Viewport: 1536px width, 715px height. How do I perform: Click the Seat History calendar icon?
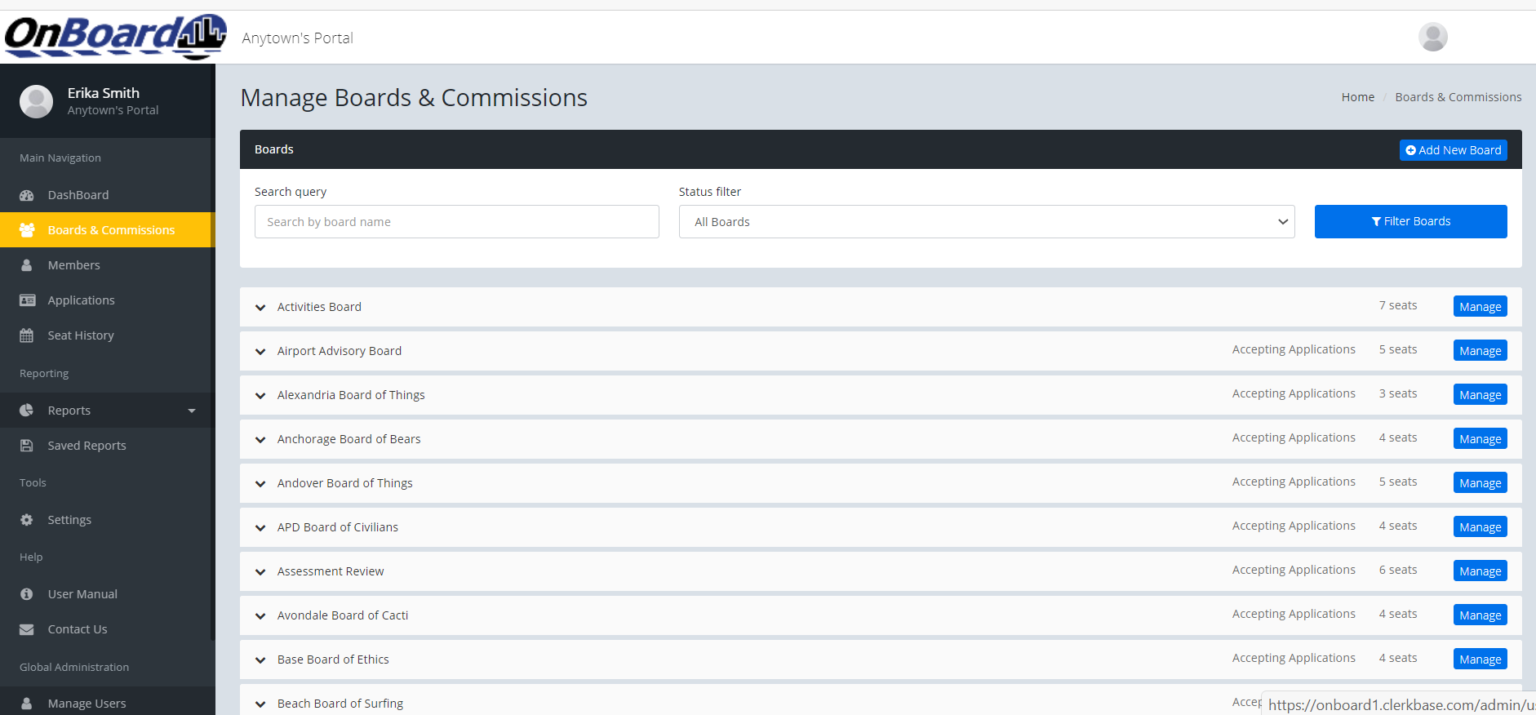(27, 336)
